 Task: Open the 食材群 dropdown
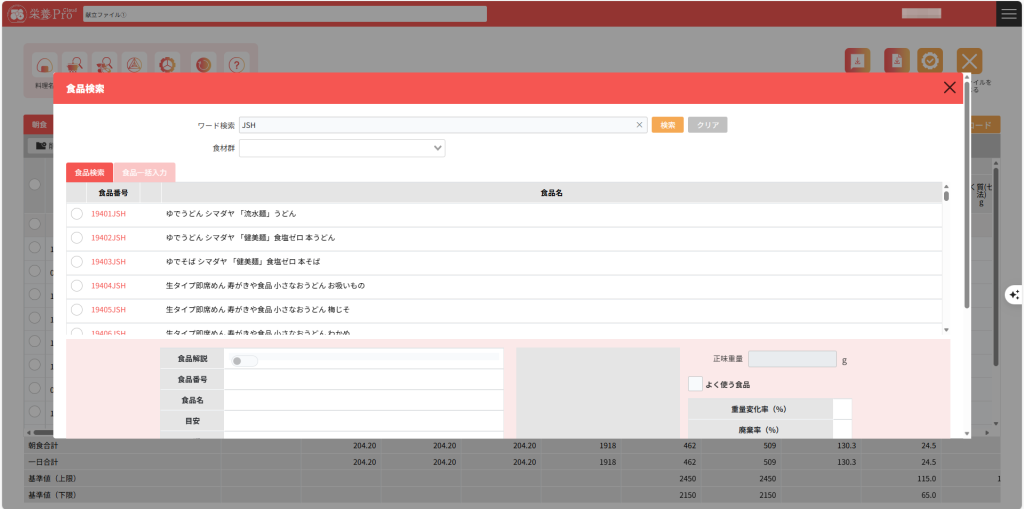[x=342, y=148]
